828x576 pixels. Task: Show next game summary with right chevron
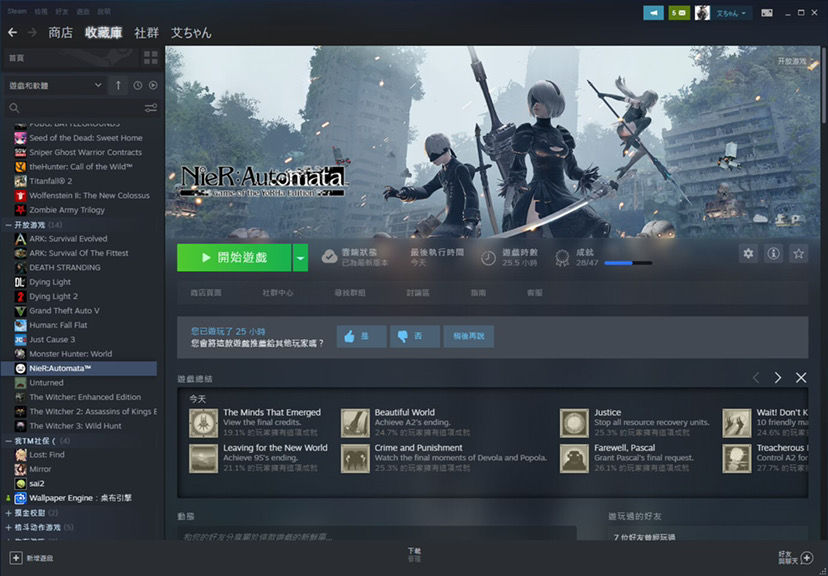(x=778, y=377)
